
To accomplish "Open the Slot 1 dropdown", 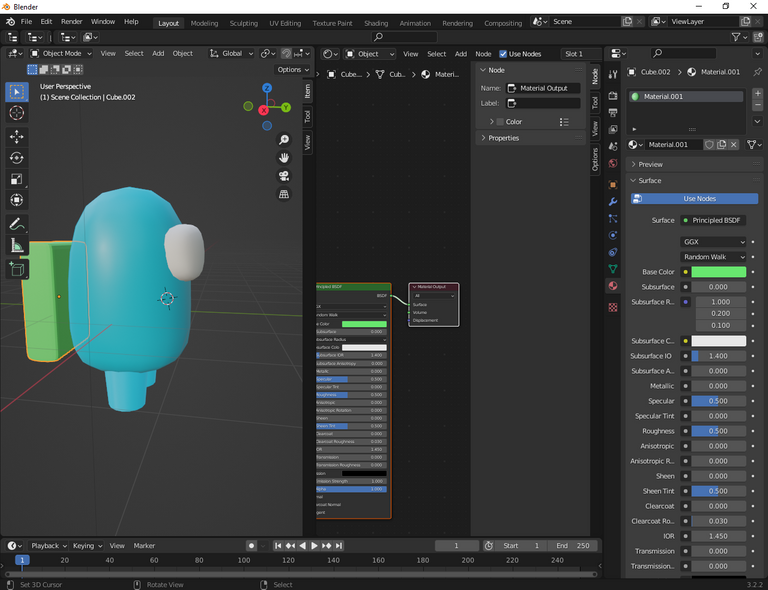I will click(x=581, y=54).
